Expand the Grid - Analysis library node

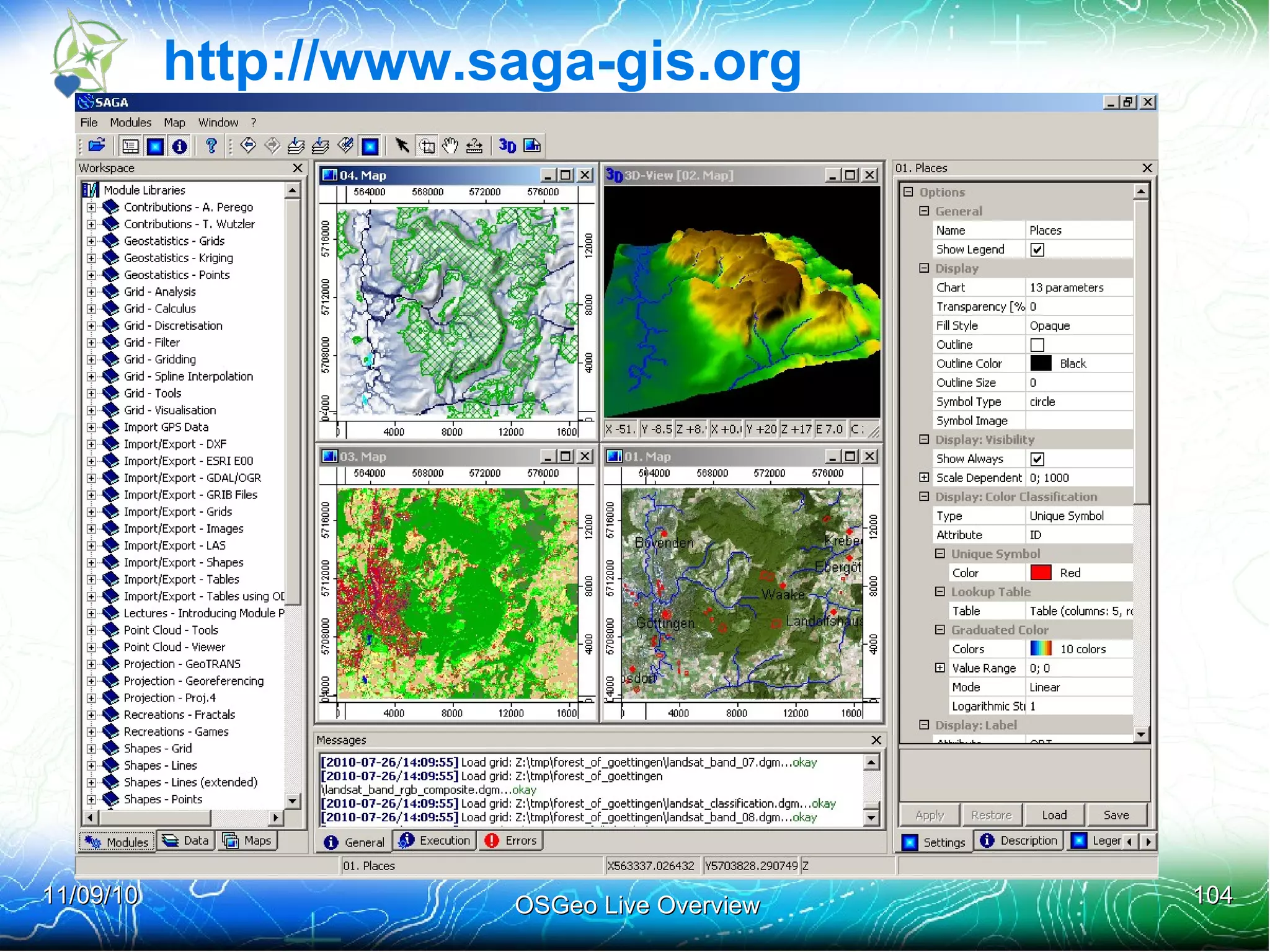click(x=91, y=292)
